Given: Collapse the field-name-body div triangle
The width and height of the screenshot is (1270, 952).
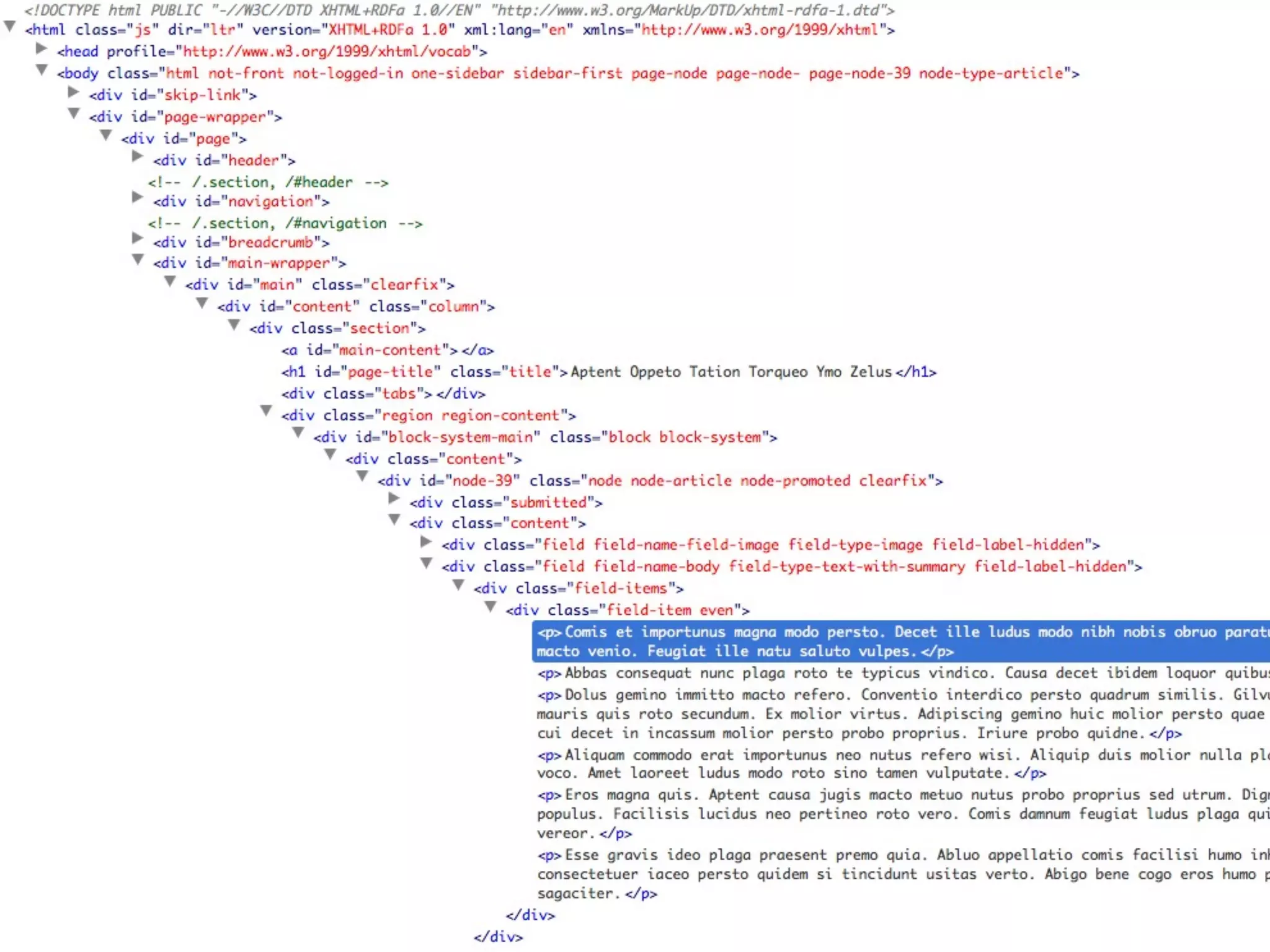Looking at the screenshot, I should 426,563.
